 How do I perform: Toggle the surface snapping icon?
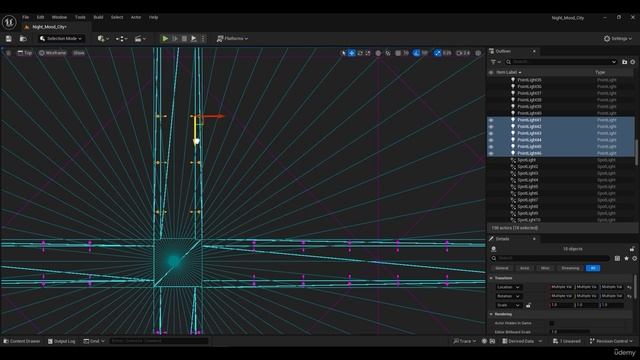click(x=388, y=53)
